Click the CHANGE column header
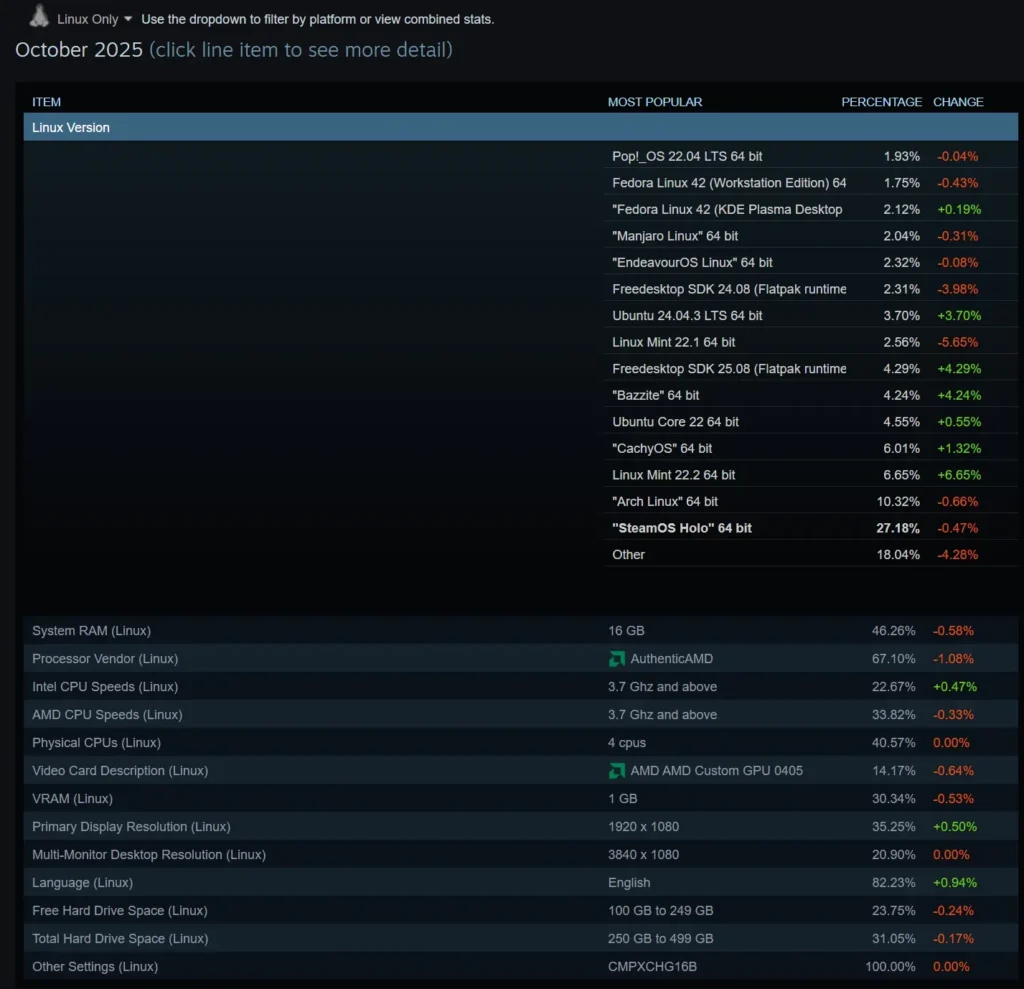 [958, 102]
